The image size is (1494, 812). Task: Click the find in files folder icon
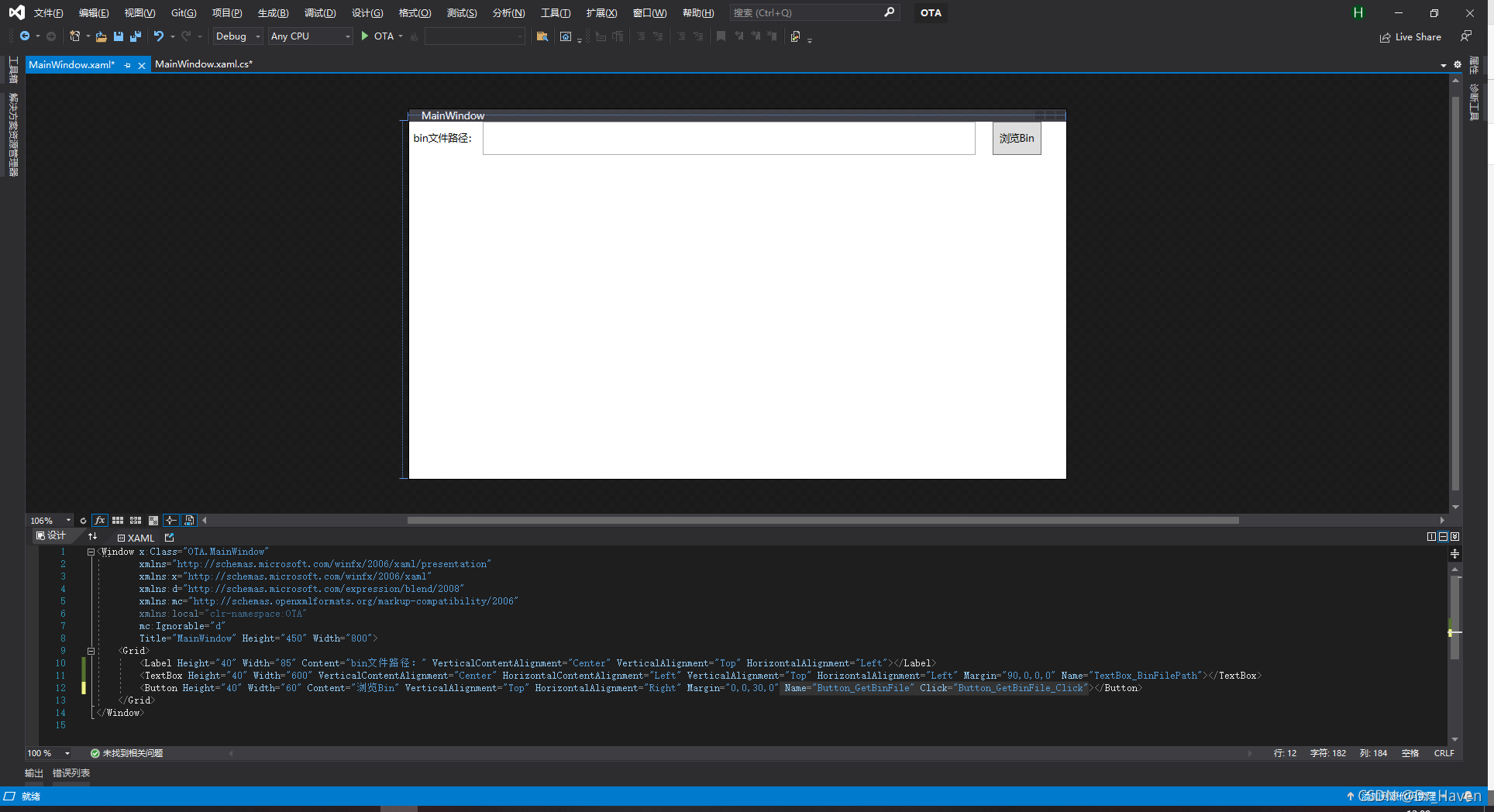click(542, 36)
